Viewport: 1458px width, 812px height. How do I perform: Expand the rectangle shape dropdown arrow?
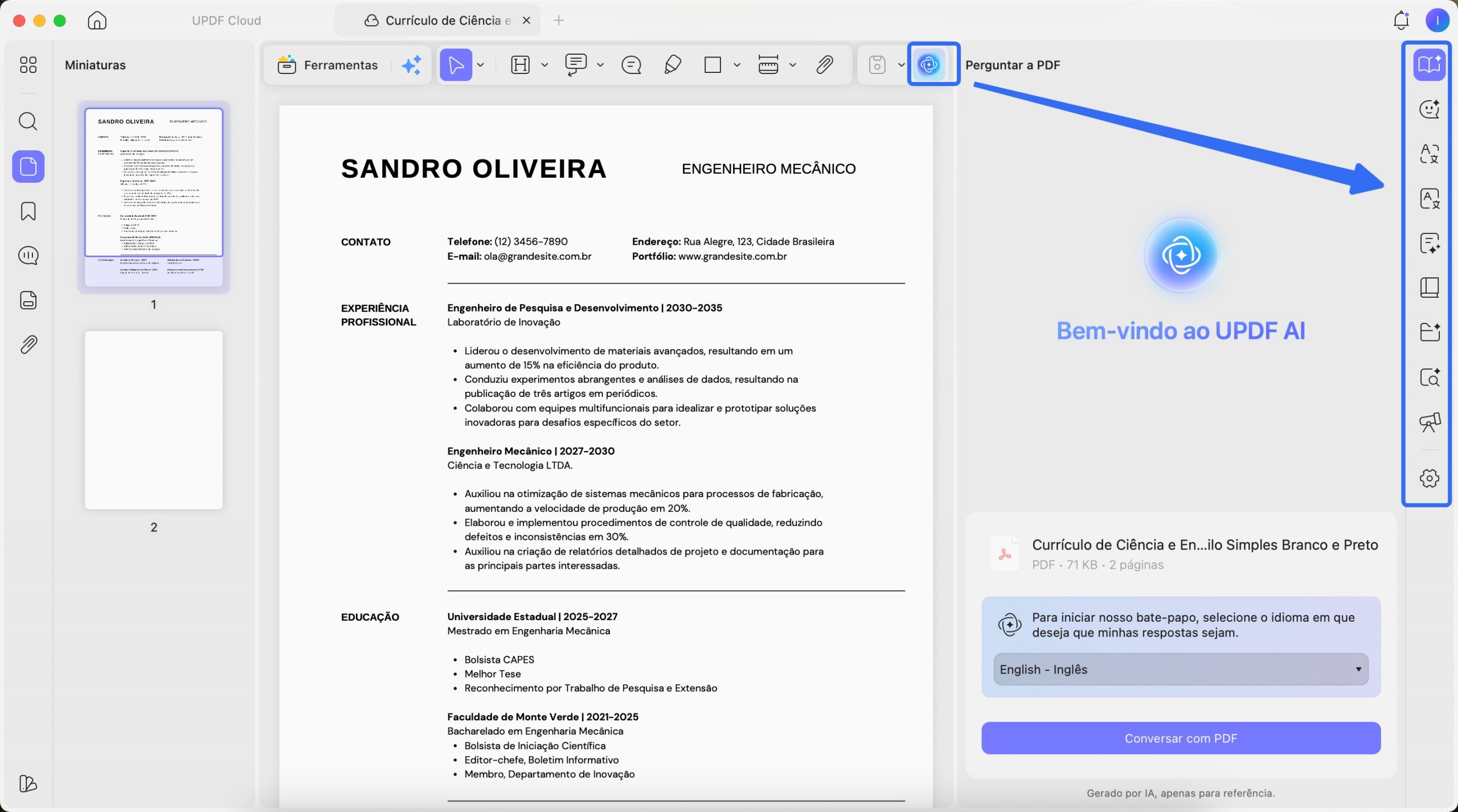736,65
